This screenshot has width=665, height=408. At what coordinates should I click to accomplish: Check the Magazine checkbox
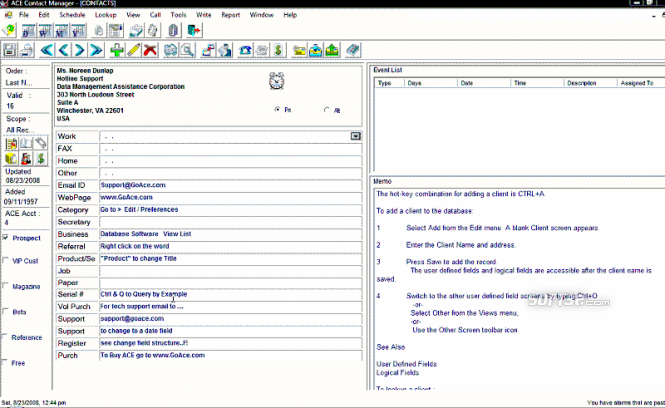[x=6, y=286]
